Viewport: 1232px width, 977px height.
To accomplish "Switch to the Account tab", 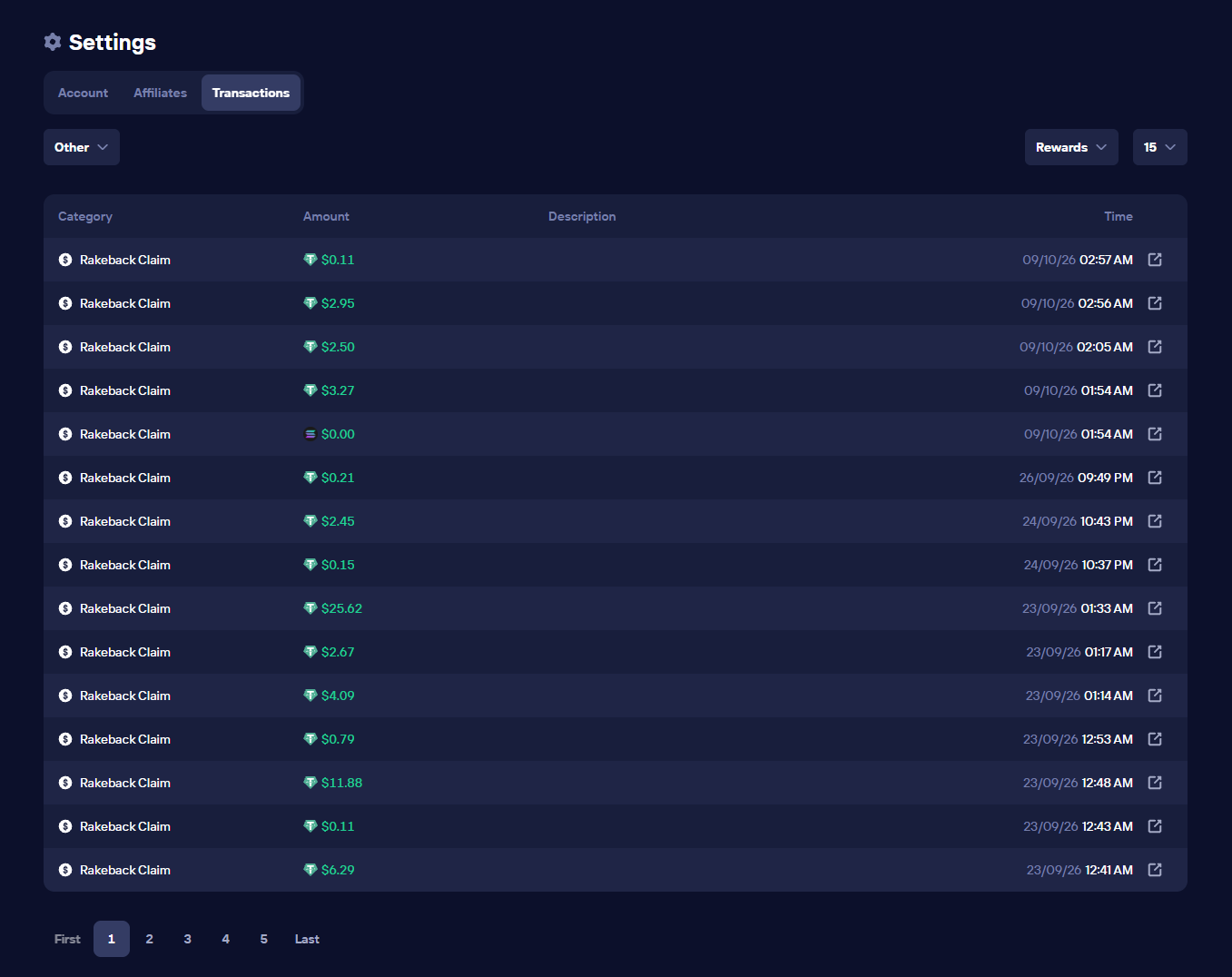I will (83, 93).
